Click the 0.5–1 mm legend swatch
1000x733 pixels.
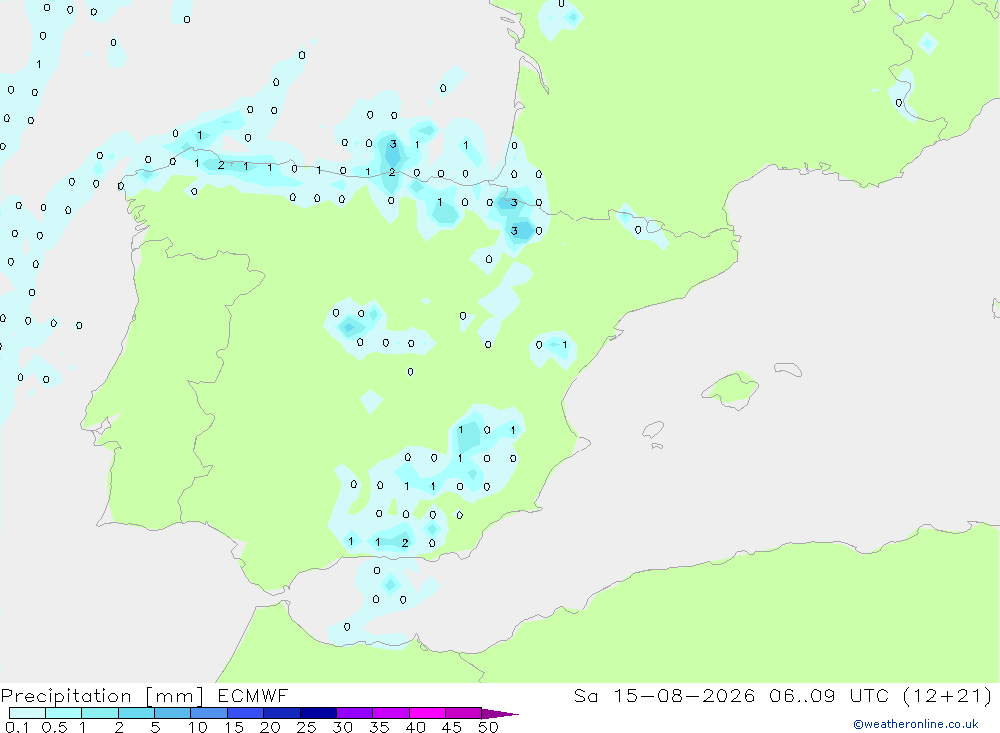pyautogui.click(x=64, y=713)
